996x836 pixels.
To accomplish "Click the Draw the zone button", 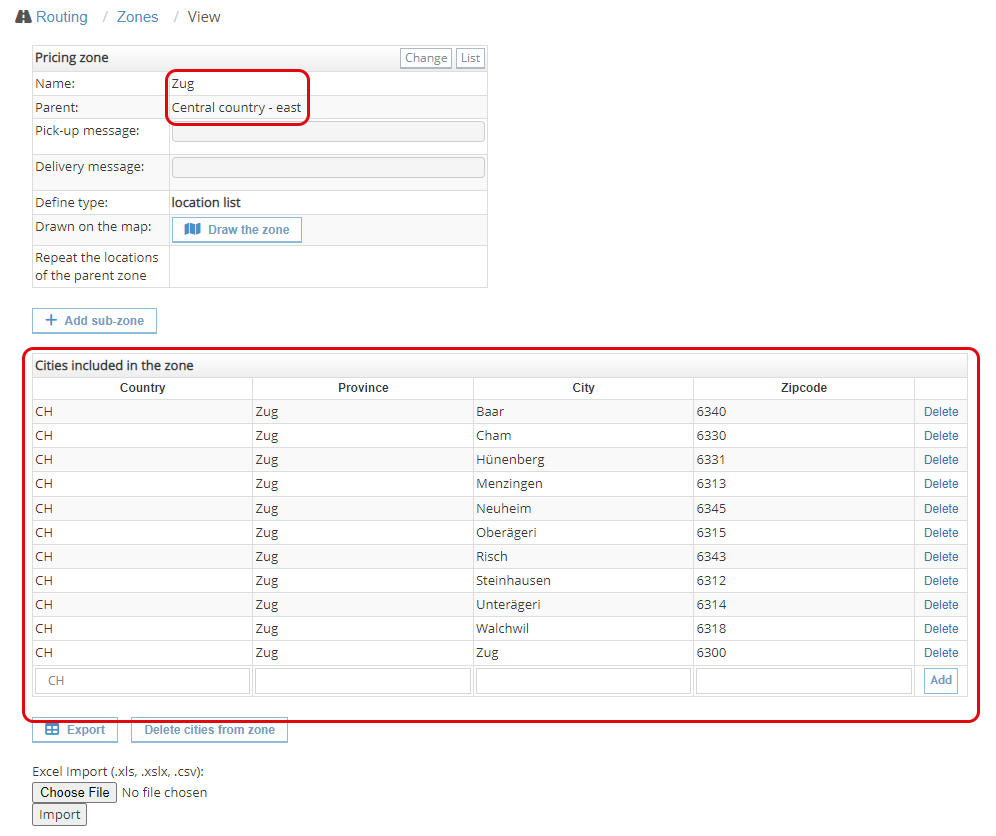I will coord(237,229).
